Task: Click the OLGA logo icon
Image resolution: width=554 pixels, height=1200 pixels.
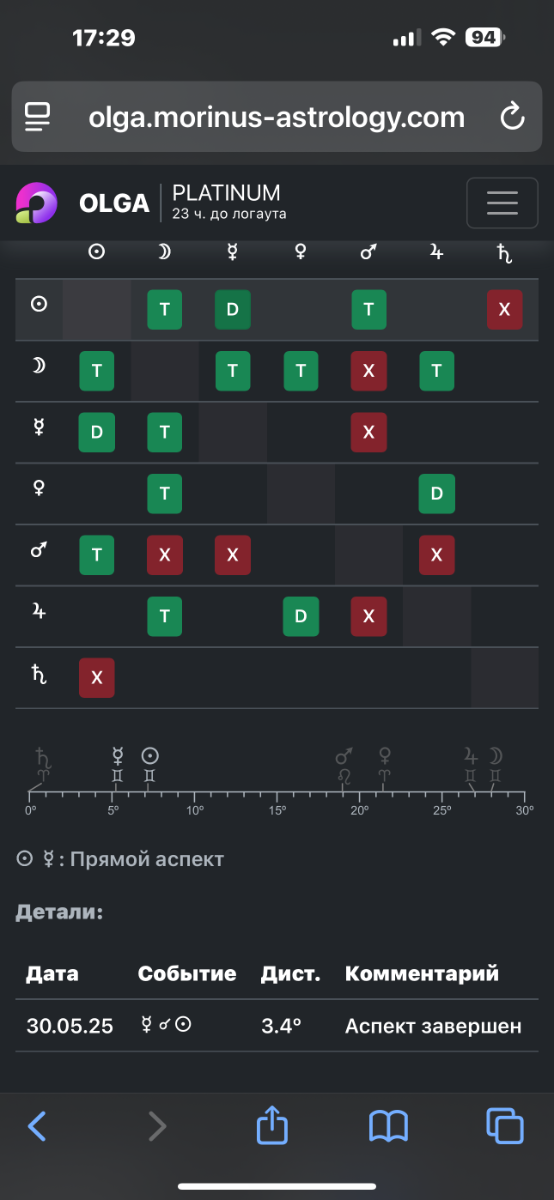Action: coord(37,203)
